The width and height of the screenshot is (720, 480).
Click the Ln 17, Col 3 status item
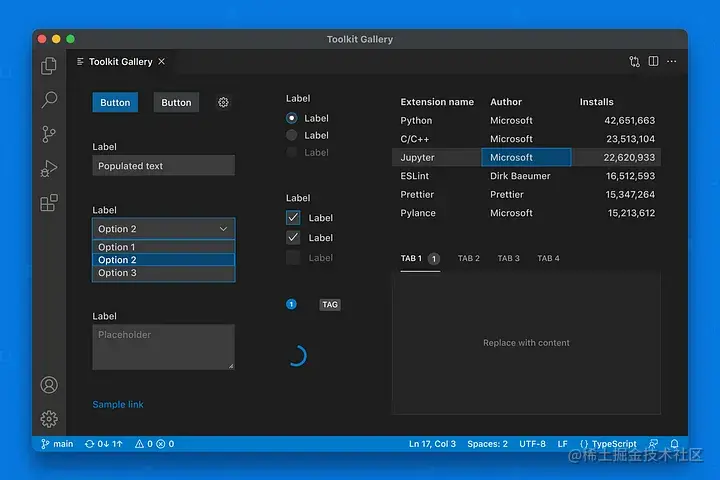coord(433,444)
